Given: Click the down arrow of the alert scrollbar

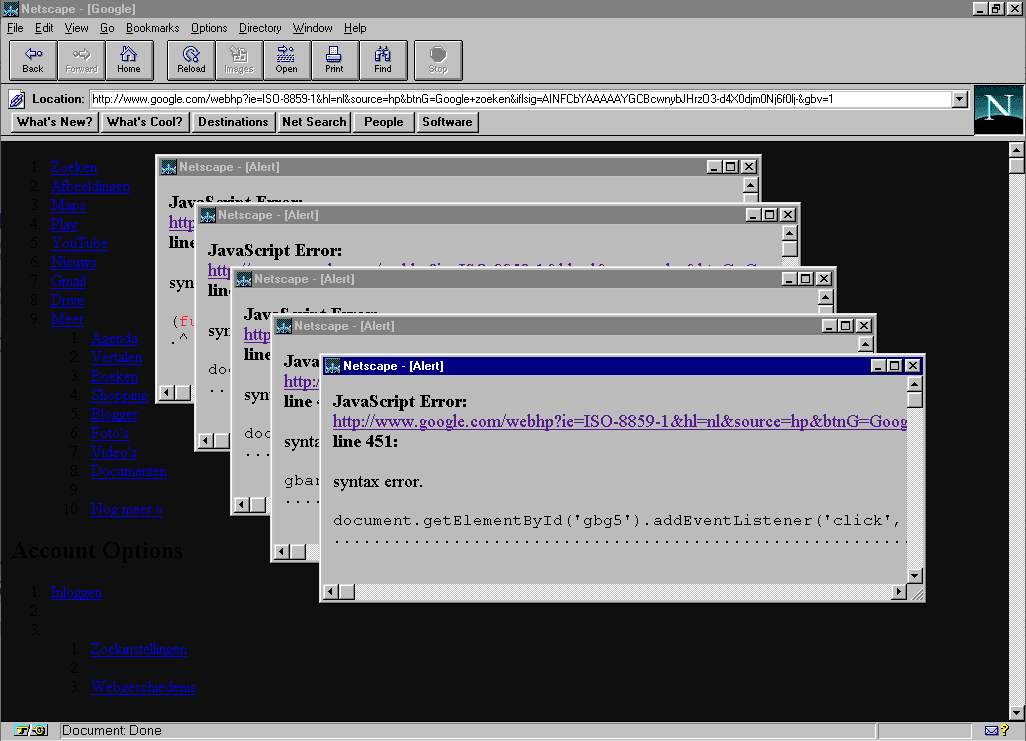Looking at the screenshot, I should (914, 574).
